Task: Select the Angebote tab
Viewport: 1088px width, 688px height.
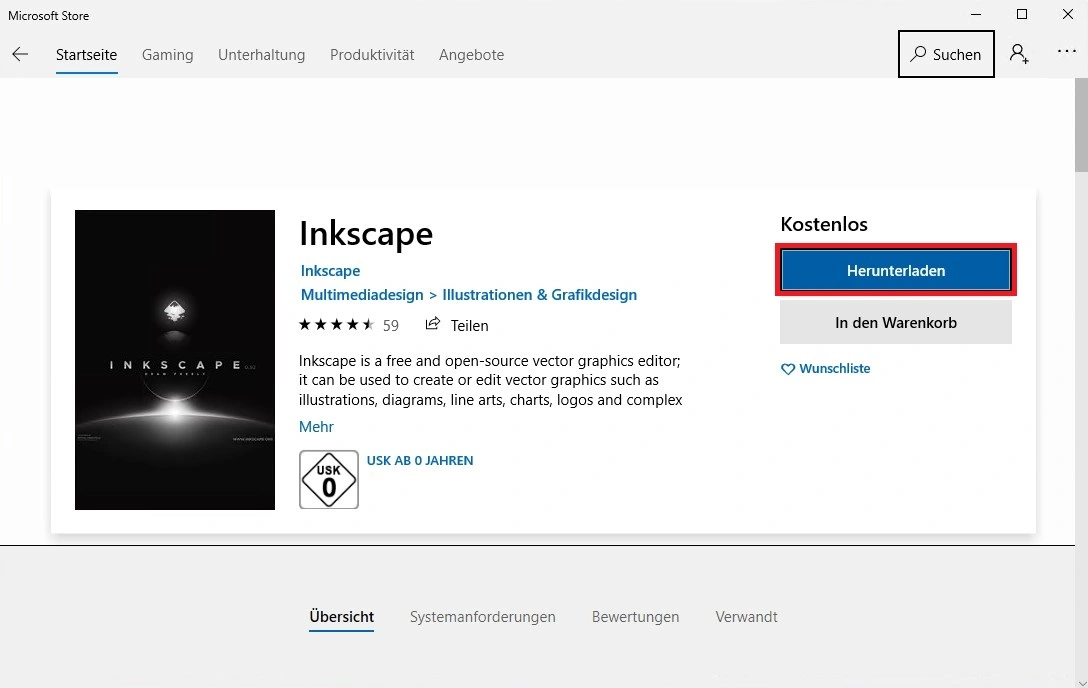Action: [471, 55]
